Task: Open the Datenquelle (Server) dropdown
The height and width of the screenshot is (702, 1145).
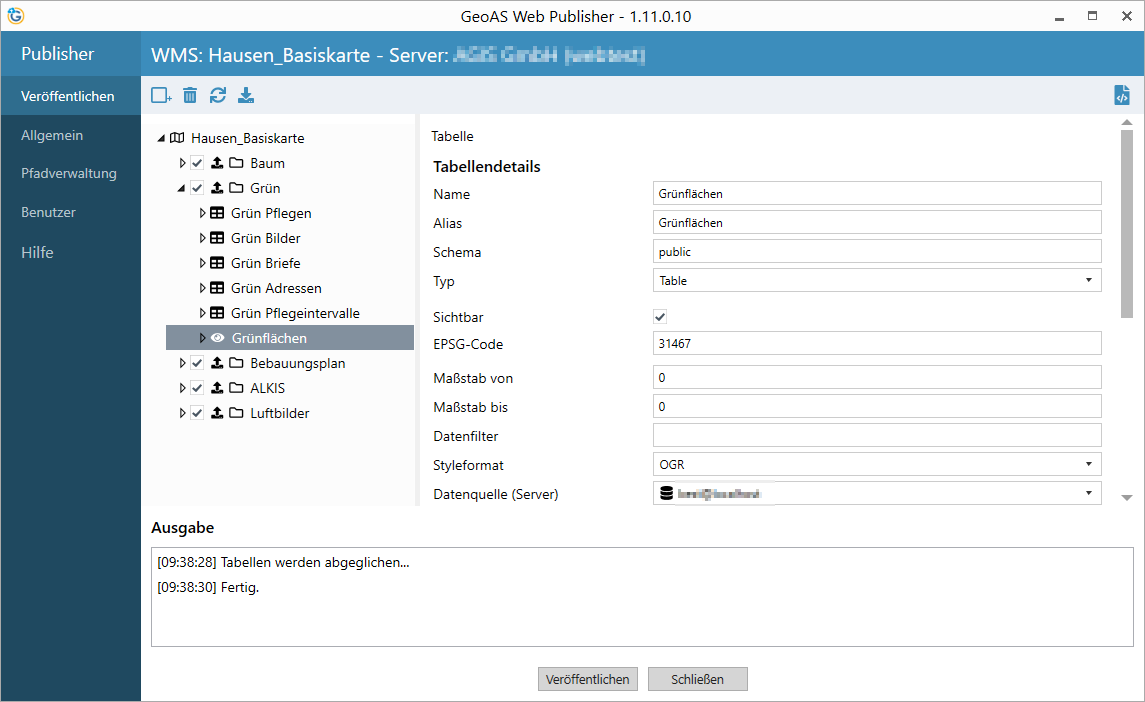Action: click(x=1088, y=493)
